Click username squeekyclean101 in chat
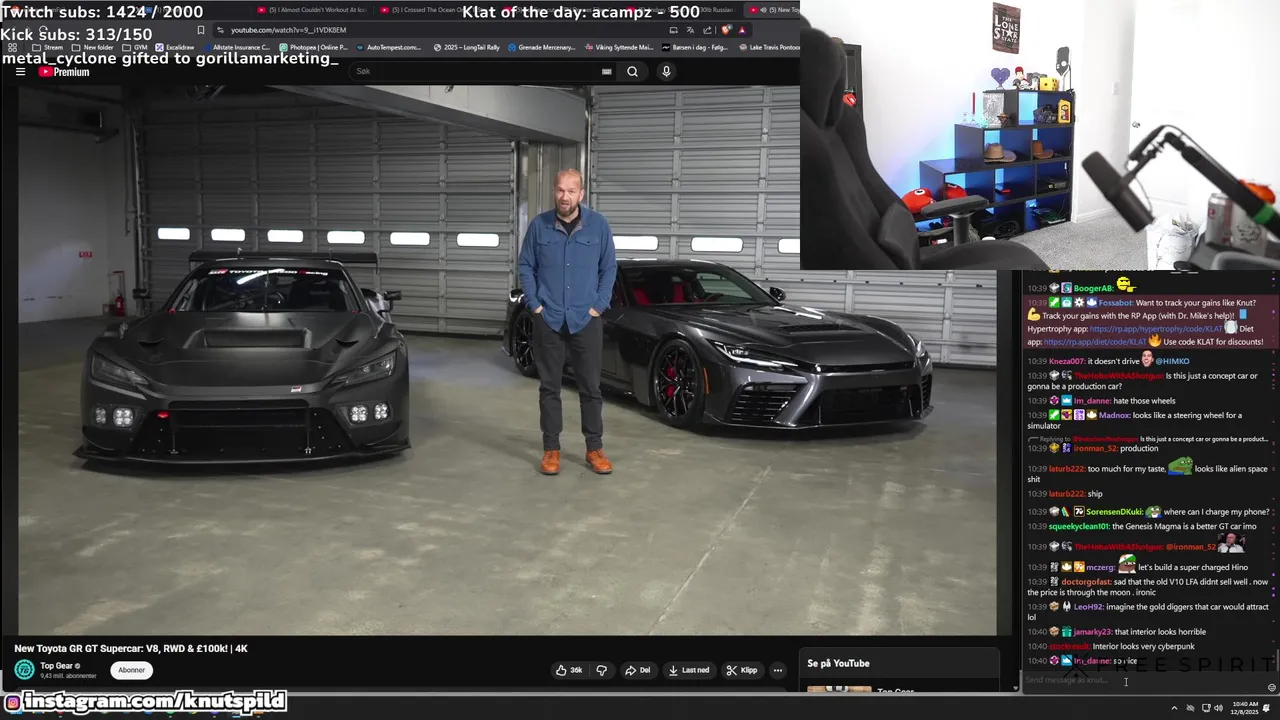The image size is (1280, 720). (x=1079, y=527)
